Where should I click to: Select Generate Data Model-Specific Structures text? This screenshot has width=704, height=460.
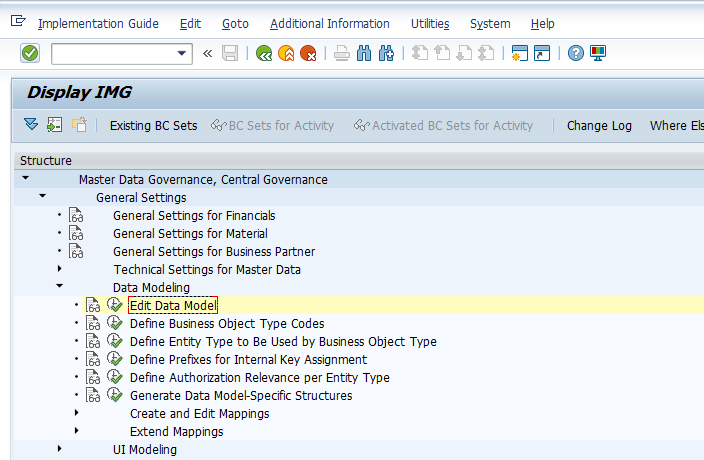point(241,395)
